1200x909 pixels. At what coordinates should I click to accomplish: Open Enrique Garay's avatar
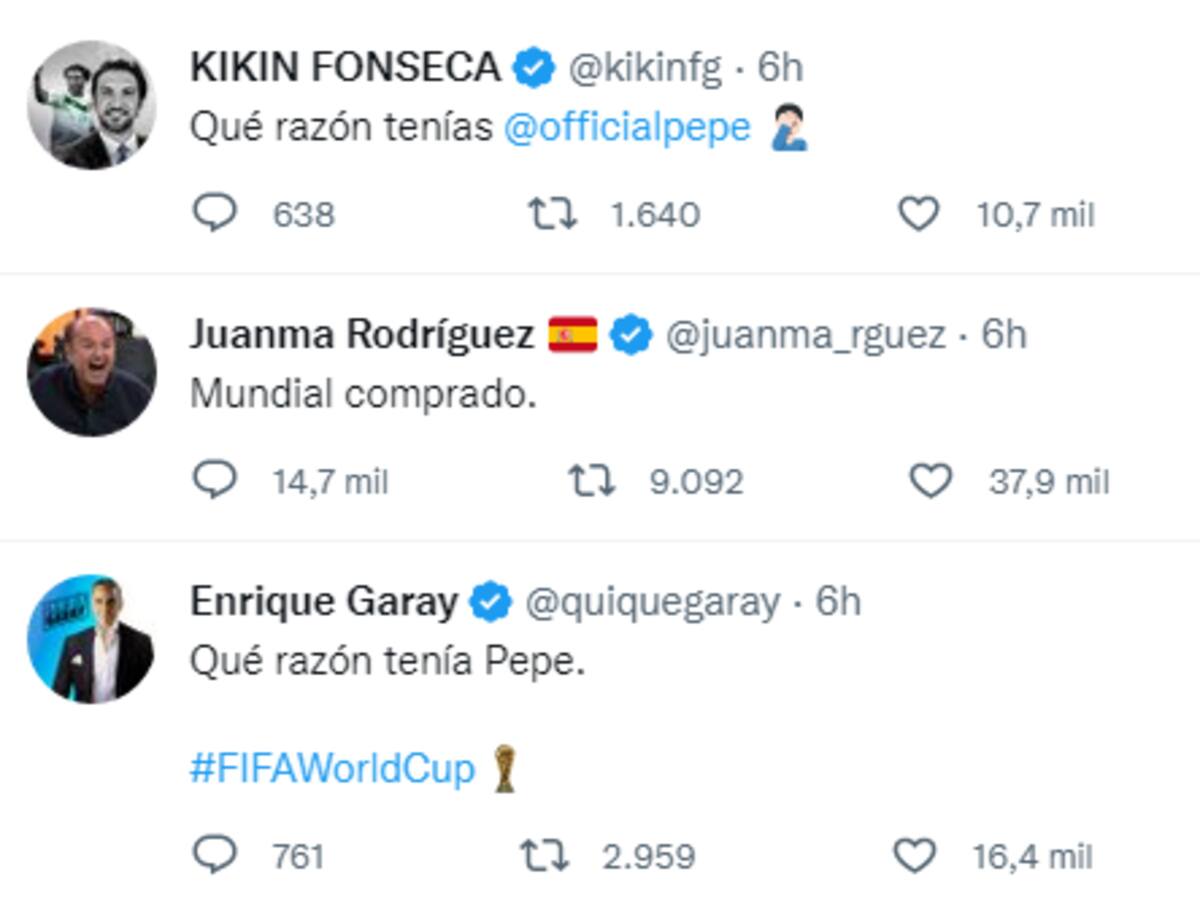(91, 639)
